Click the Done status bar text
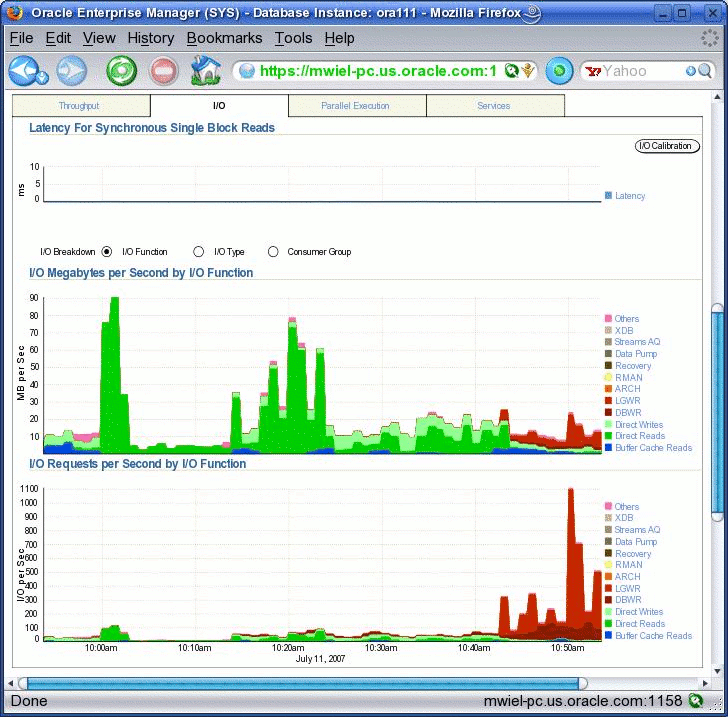 [x=29, y=701]
